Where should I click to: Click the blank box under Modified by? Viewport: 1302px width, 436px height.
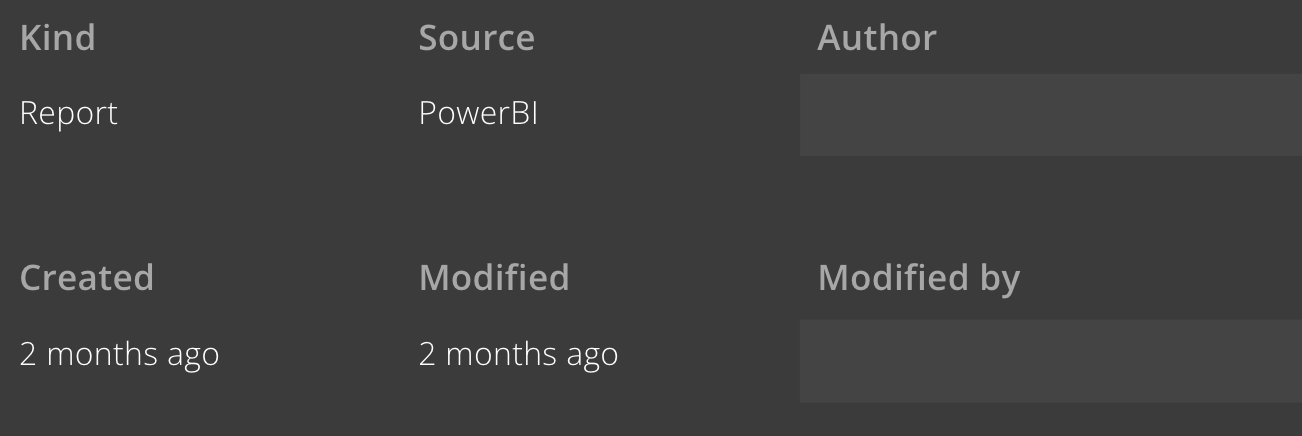click(1050, 361)
